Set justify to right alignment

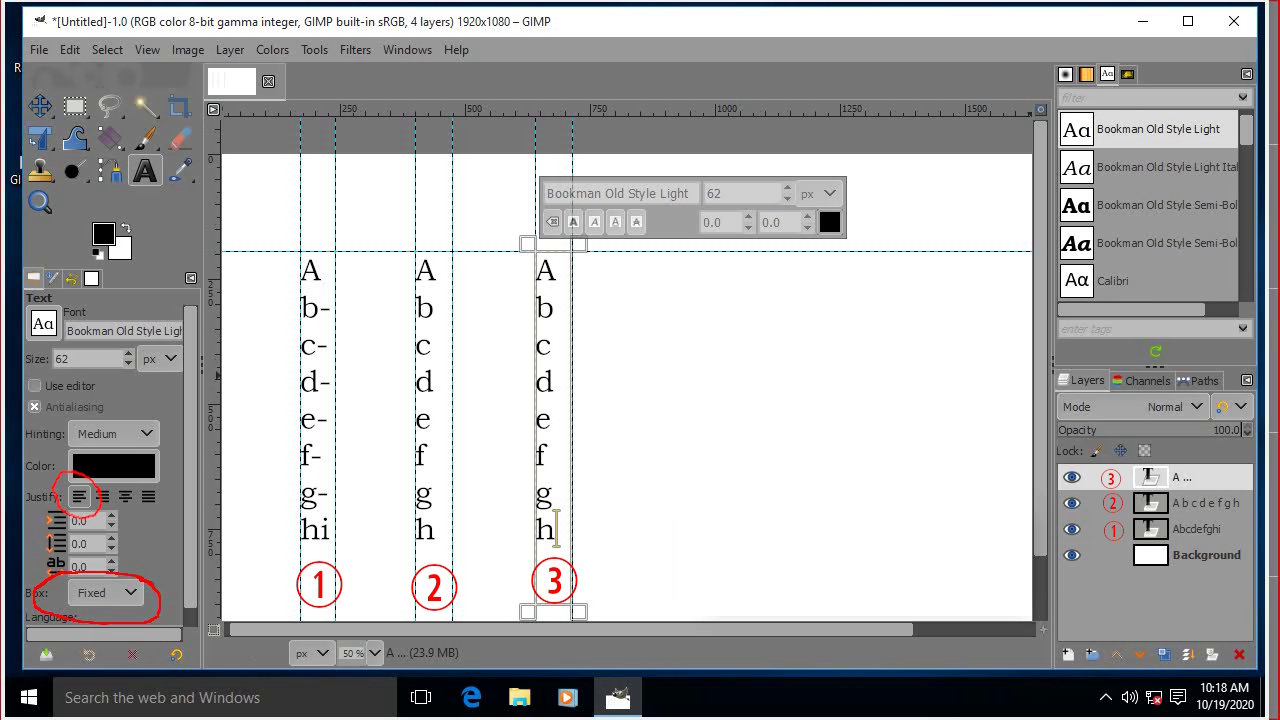103,496
